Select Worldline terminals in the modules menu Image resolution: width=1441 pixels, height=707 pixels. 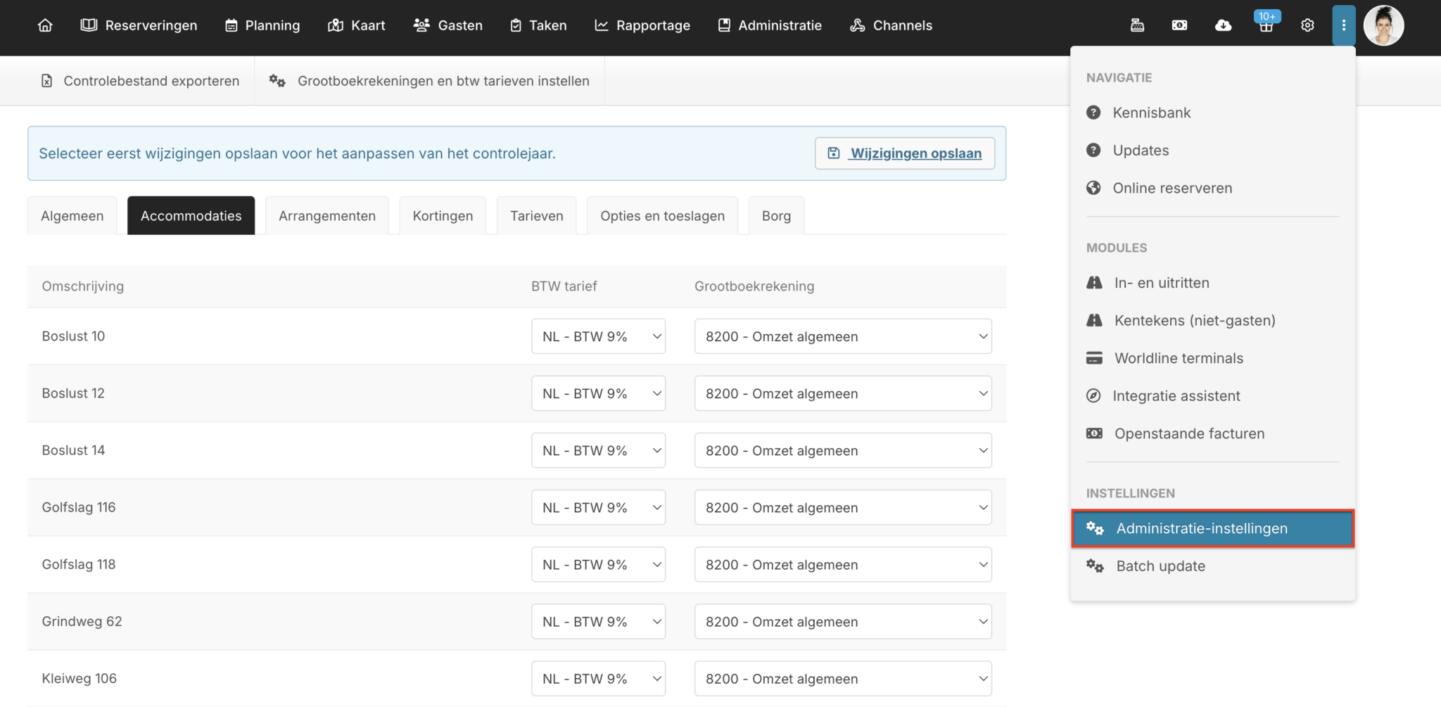pos(1178,358)
